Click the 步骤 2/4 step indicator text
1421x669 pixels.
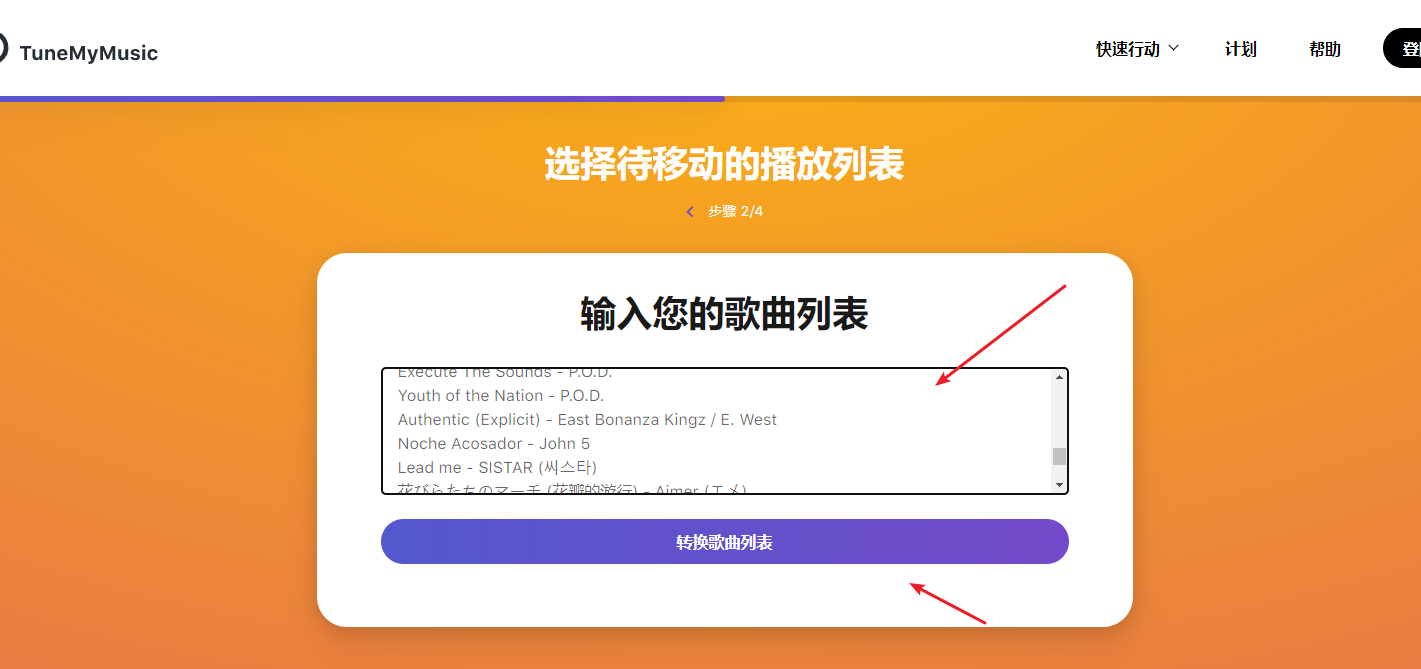pyautogui.click(x=735, y=212)
